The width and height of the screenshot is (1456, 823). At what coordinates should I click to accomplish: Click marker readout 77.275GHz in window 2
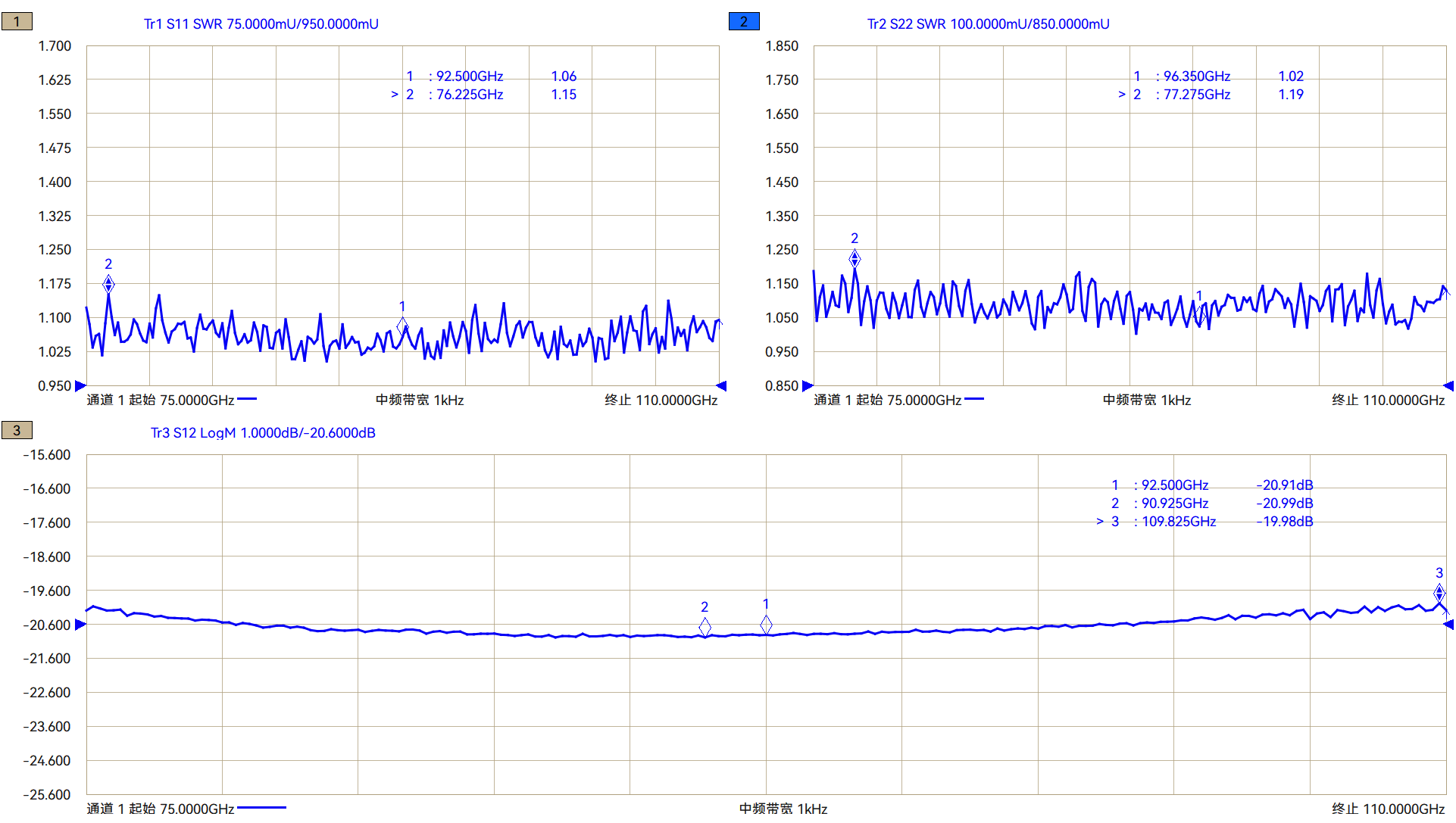coord(1196,95)
